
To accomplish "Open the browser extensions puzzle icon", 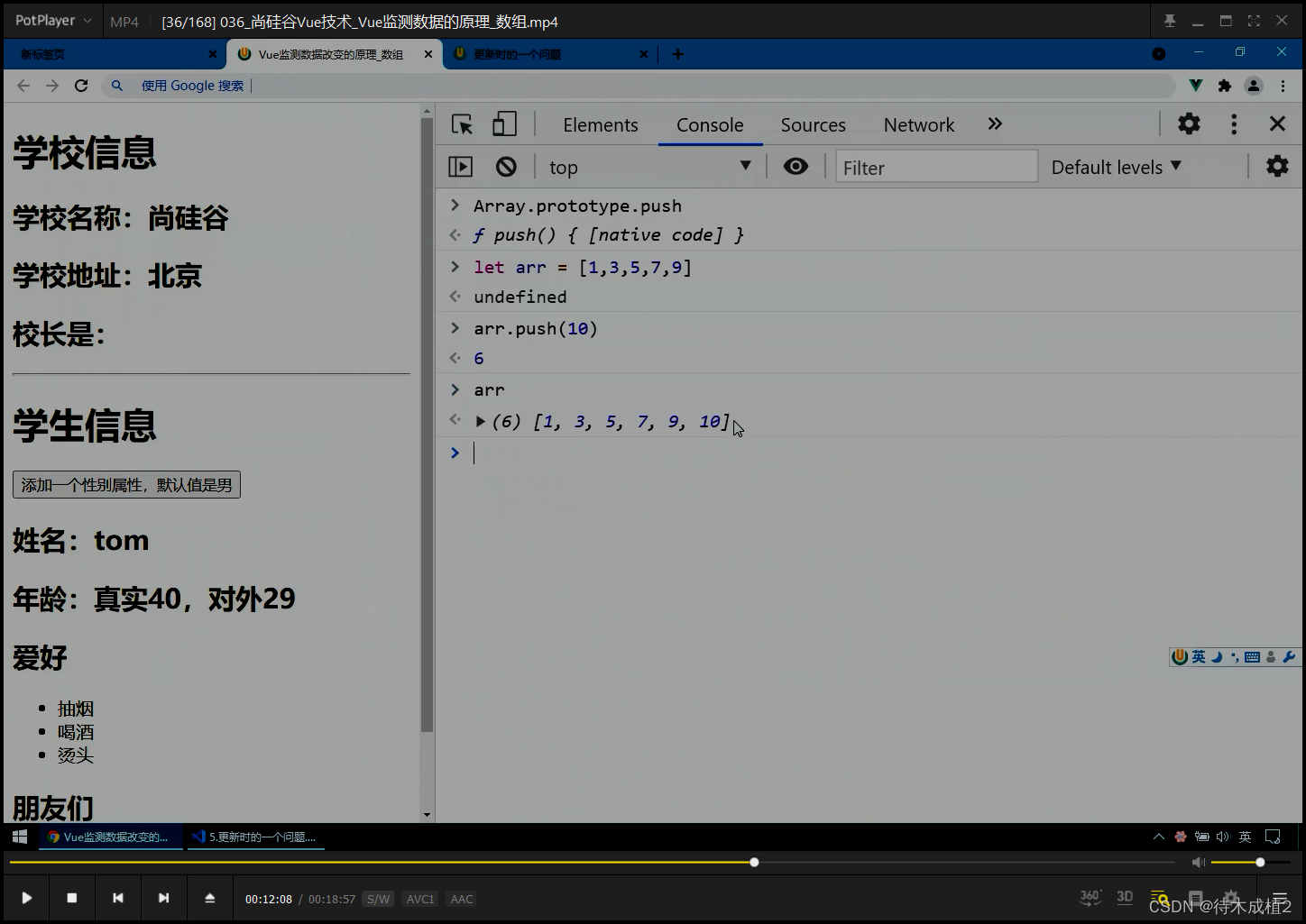I will (x=1224, y=86).
